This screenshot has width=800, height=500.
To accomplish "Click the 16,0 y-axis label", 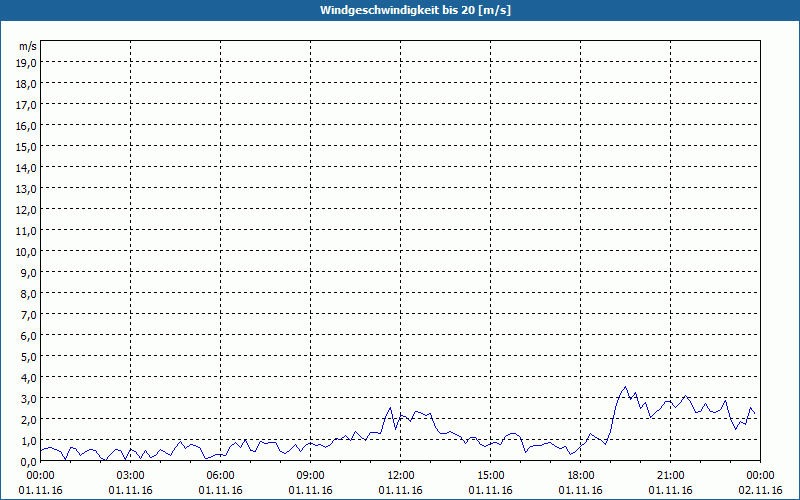I will [x=27, y=126].
